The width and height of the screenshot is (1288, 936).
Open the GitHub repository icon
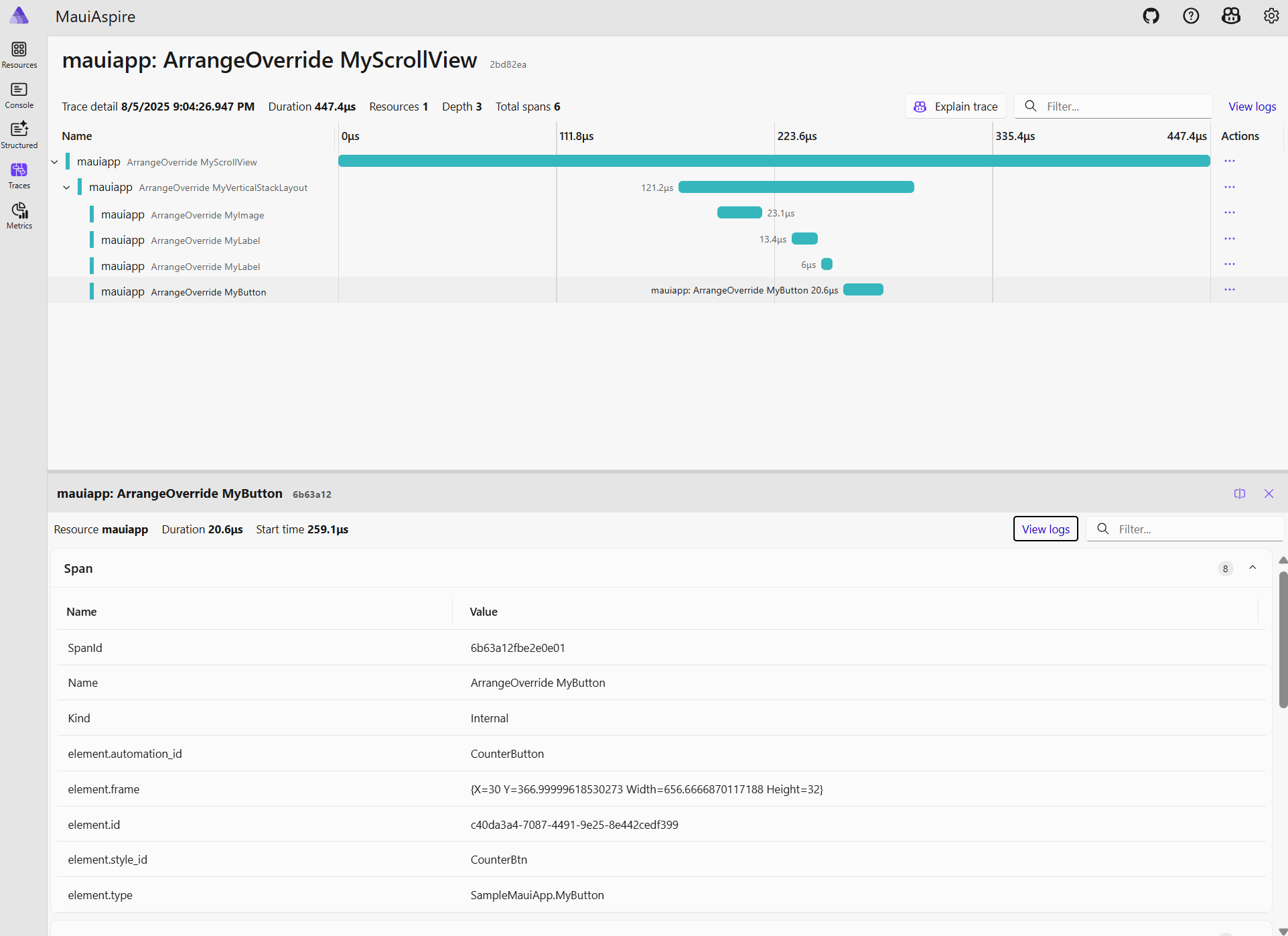tap(1151, 15)
